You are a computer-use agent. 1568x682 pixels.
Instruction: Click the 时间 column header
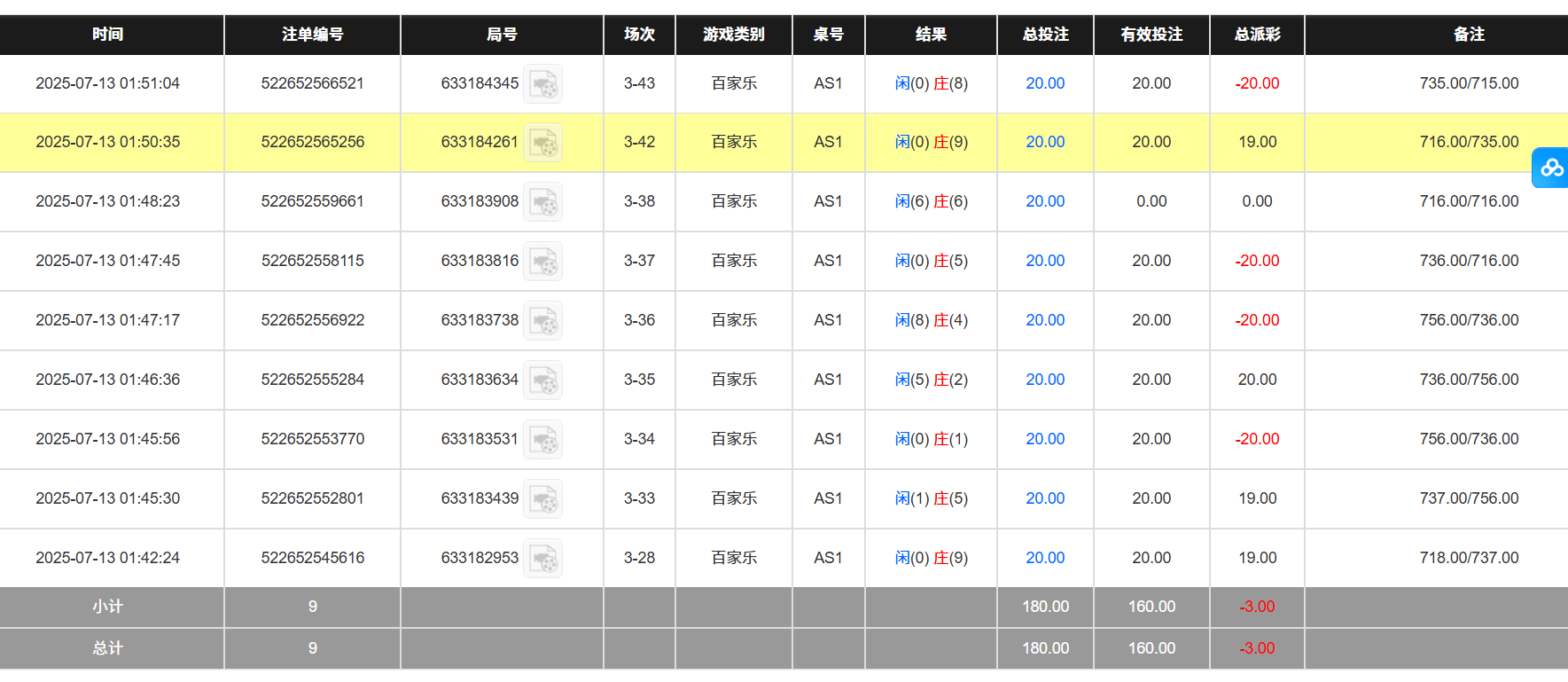108,35
